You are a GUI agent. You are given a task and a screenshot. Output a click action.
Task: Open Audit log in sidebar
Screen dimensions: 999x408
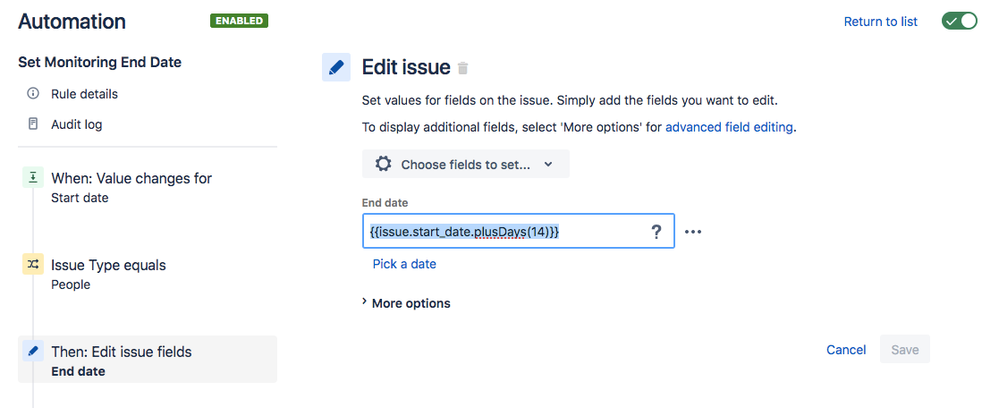pos(76,124)
